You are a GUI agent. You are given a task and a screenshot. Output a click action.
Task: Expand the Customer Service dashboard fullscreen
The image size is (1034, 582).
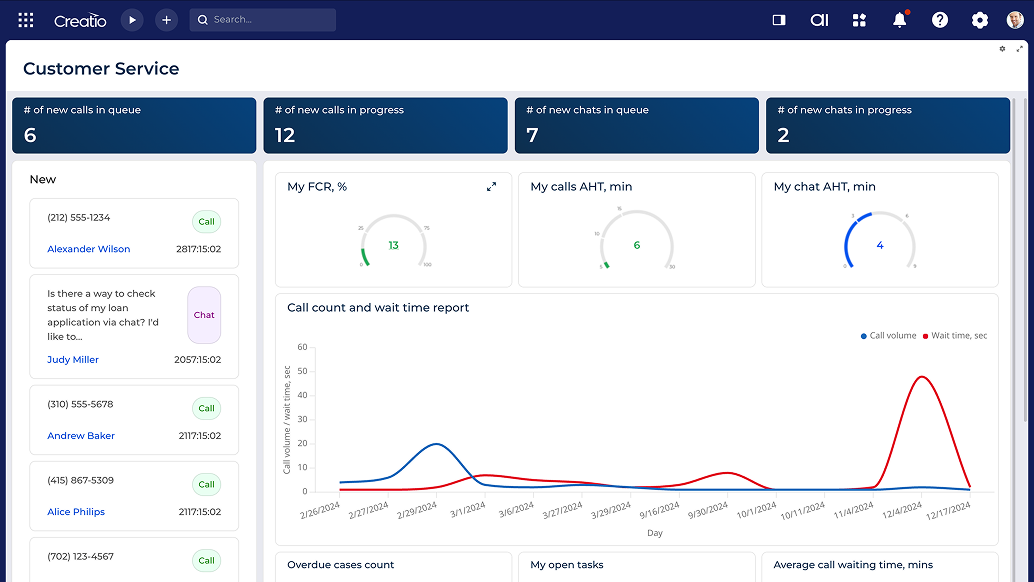(x=1018, y=48)
